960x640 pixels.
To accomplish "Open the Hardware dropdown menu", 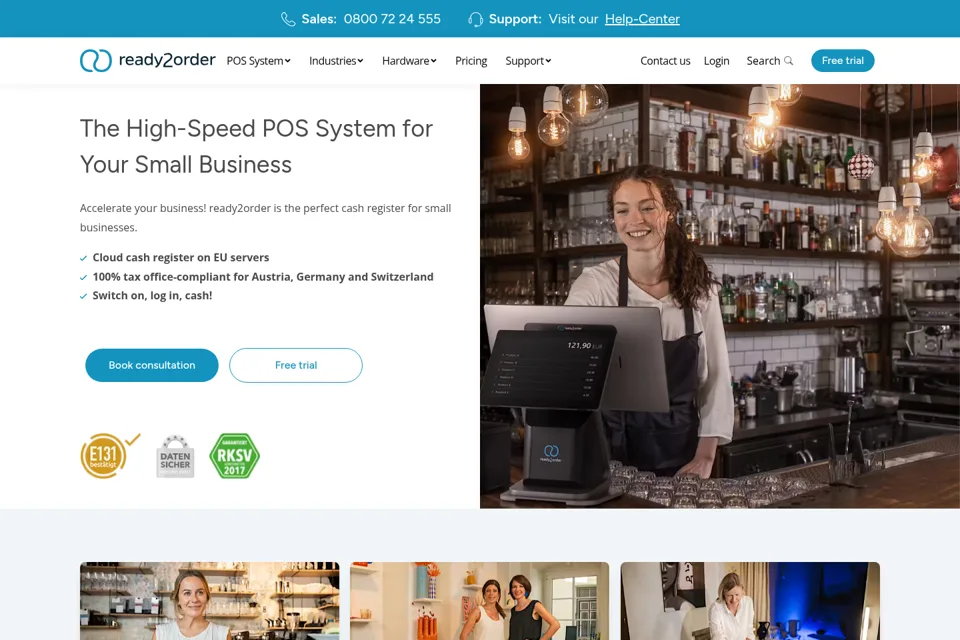I will click(x=409, y=61).
